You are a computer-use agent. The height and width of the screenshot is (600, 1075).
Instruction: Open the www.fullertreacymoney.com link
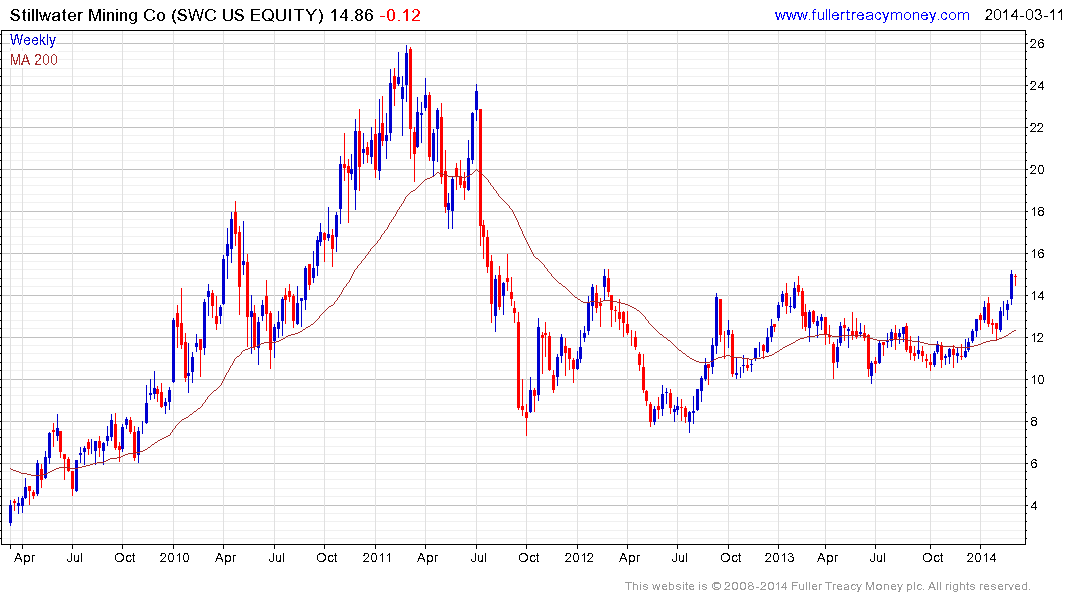pyautogui.click(x=871, y=15)
